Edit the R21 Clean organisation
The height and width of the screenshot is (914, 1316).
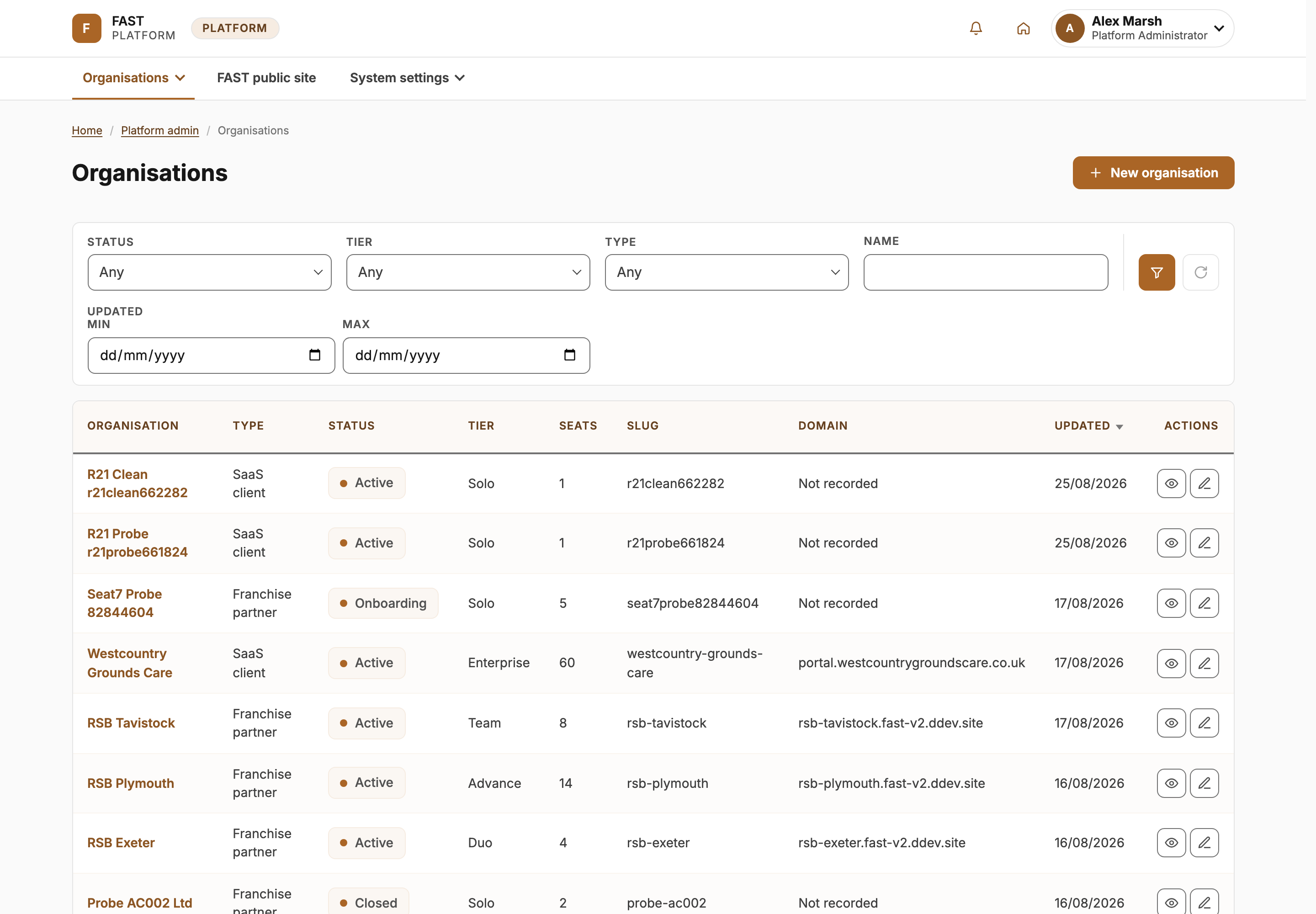(1204, 484)
